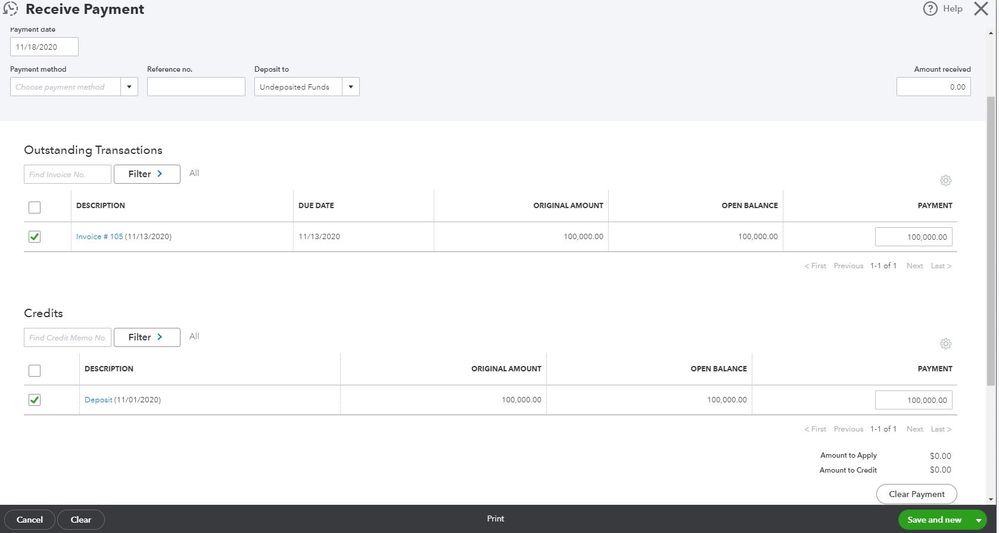Toggle select-all checkbox in Outstanding Transactions
Image resolution: width=999 pixels, height=533 pixels.
tap(34, 207)
